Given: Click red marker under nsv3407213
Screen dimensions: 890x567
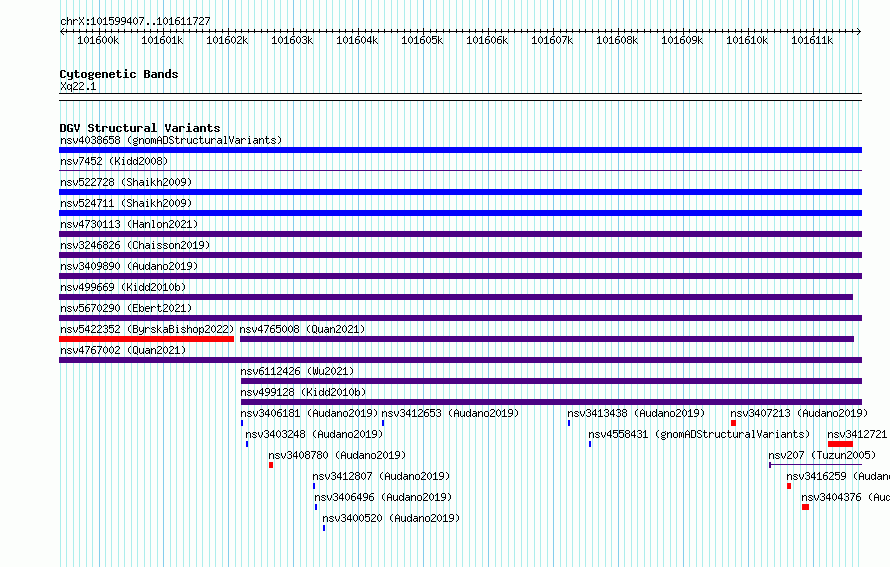Looking at the screenshot, I should point(733,423).
